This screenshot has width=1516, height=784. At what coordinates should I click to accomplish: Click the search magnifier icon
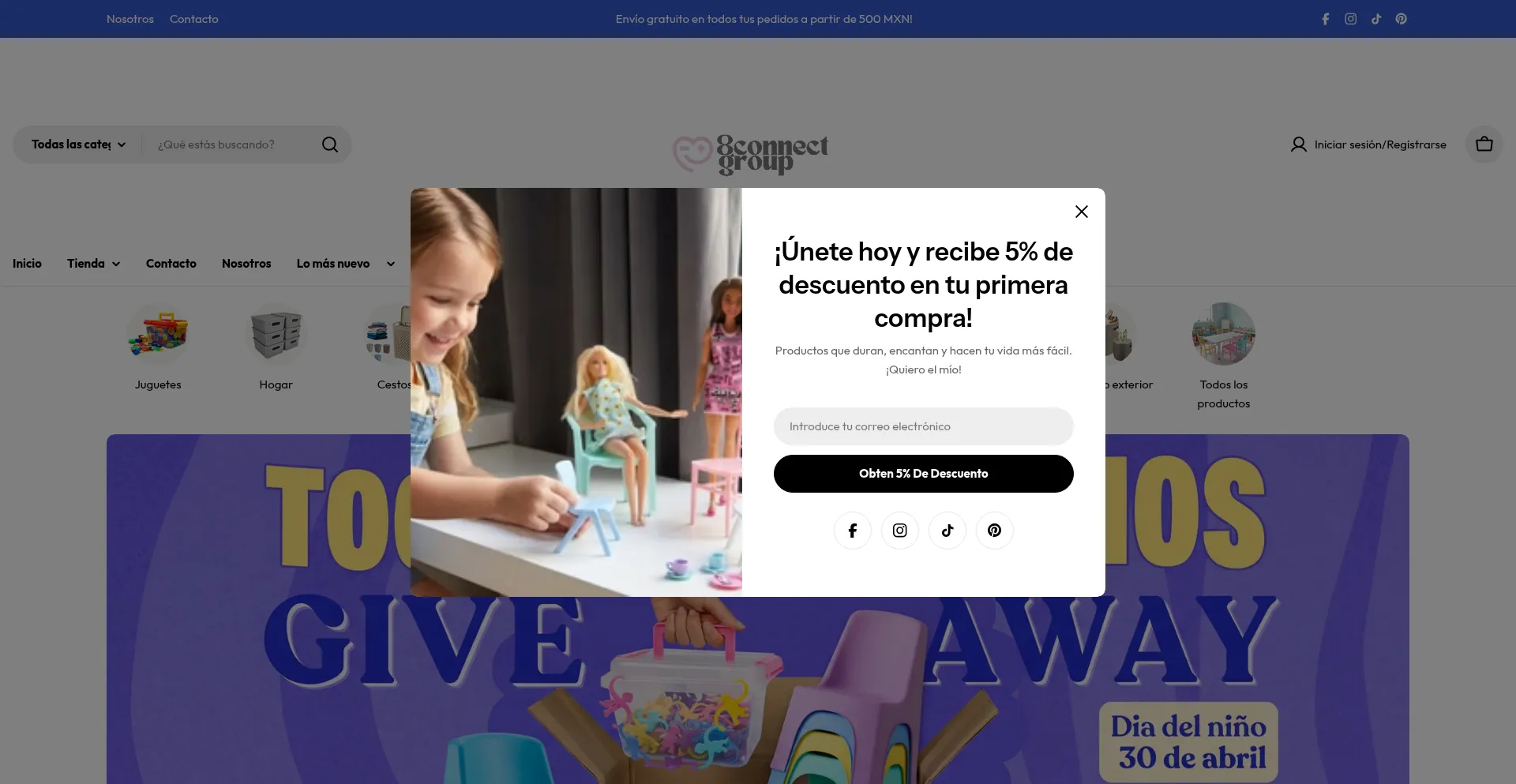click(330, 144)
